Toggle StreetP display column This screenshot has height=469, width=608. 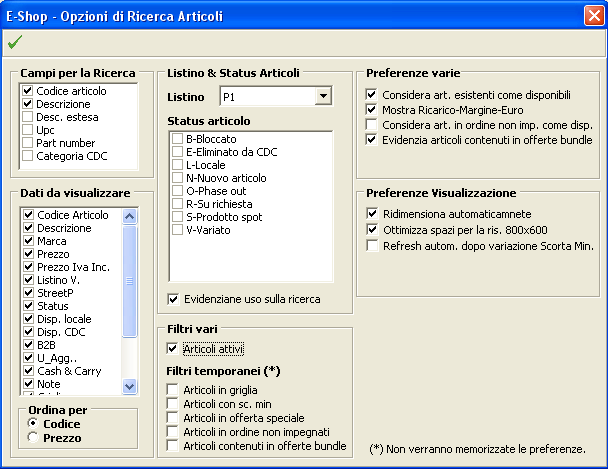[29, 293]
